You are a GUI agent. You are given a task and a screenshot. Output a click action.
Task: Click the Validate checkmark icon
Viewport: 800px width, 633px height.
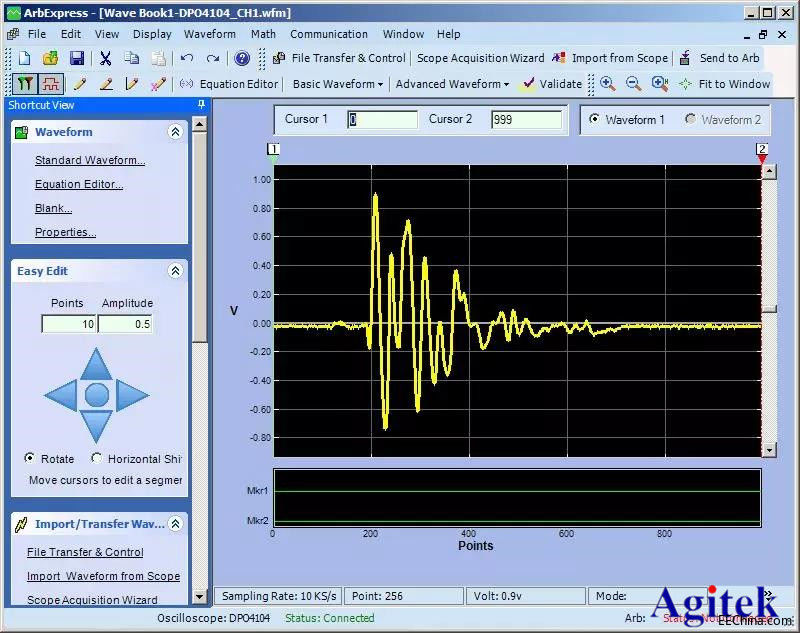528,84
